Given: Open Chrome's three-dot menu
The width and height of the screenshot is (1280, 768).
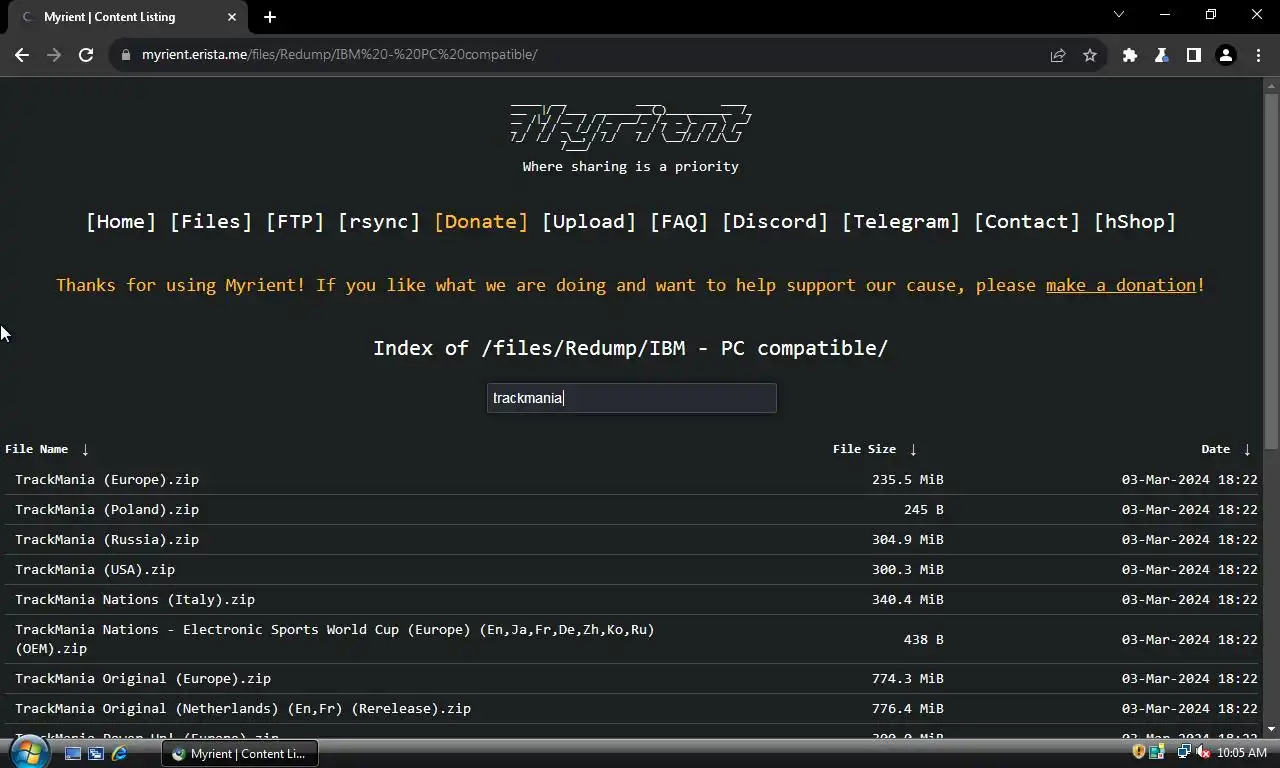Looking at the screenshot, I should click(1258, 55).
